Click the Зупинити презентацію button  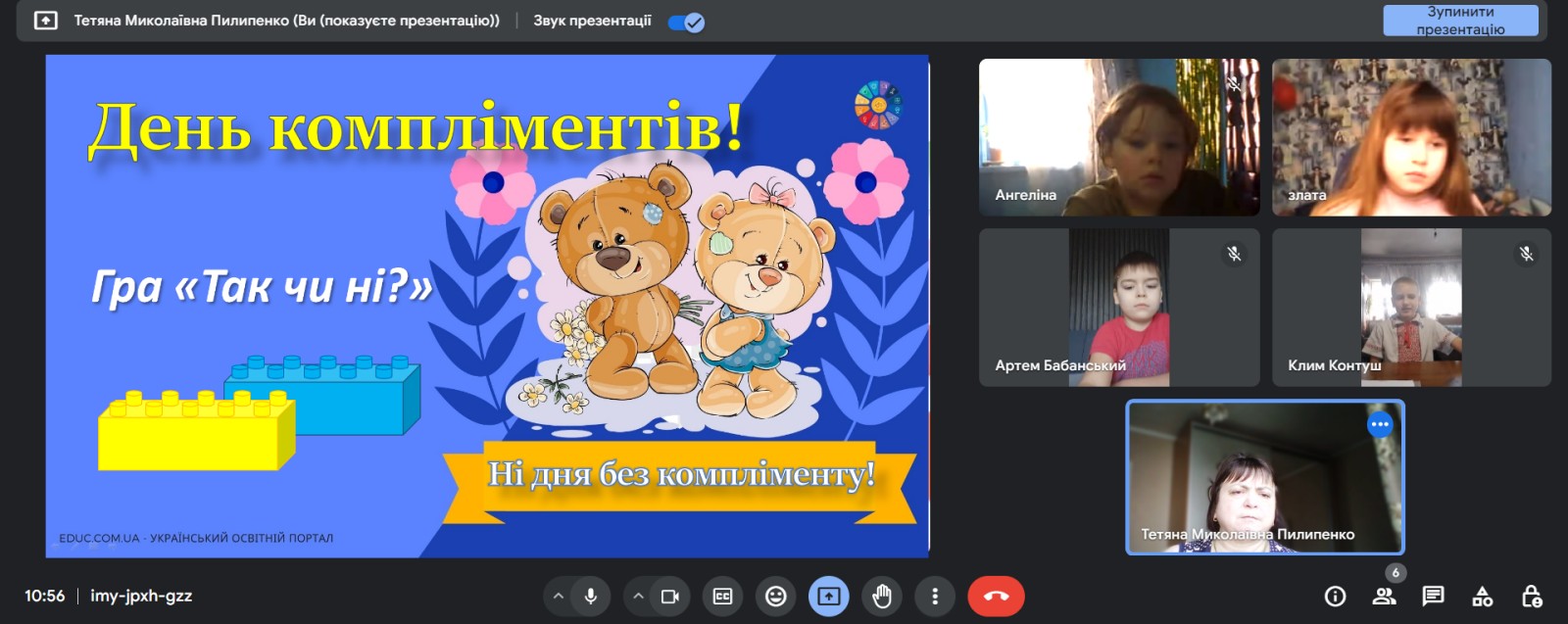[x=1460, y=21]
